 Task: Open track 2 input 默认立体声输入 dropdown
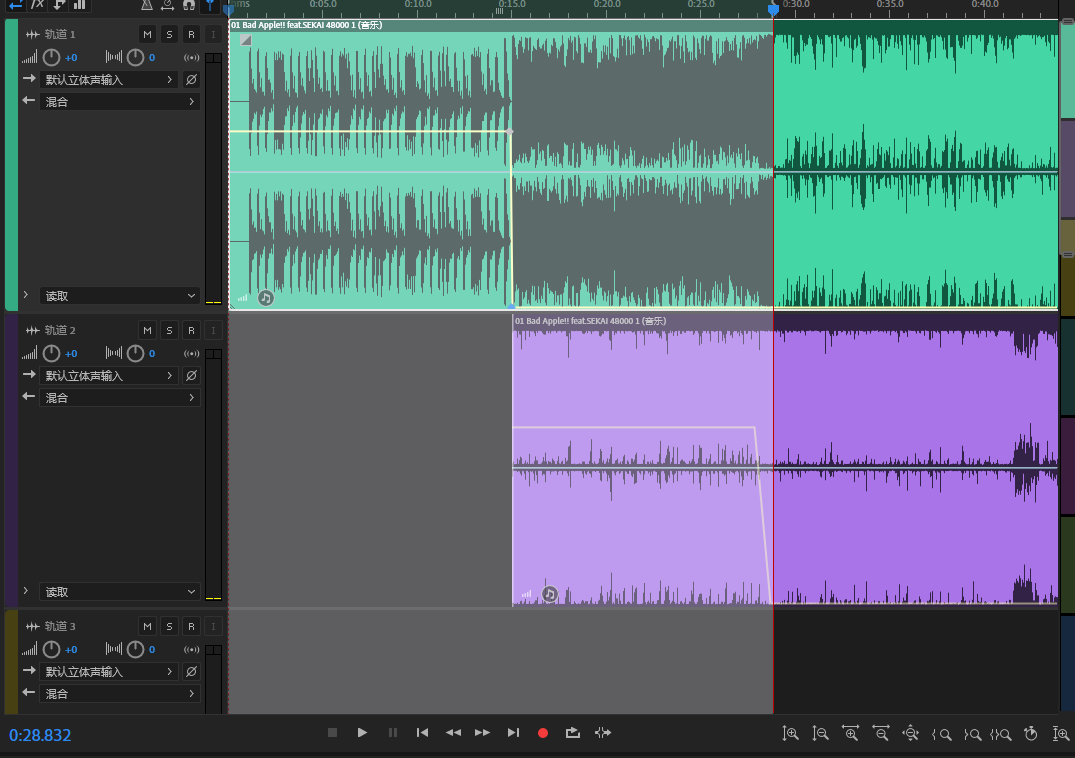pos(108,376)
